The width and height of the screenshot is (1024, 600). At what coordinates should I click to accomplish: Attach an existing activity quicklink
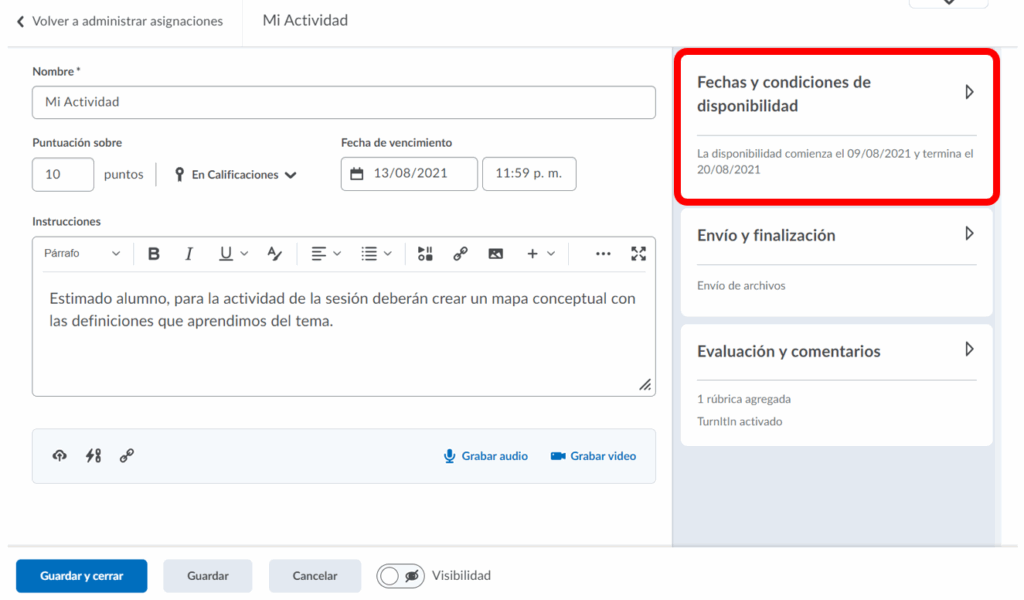(93, 456)
